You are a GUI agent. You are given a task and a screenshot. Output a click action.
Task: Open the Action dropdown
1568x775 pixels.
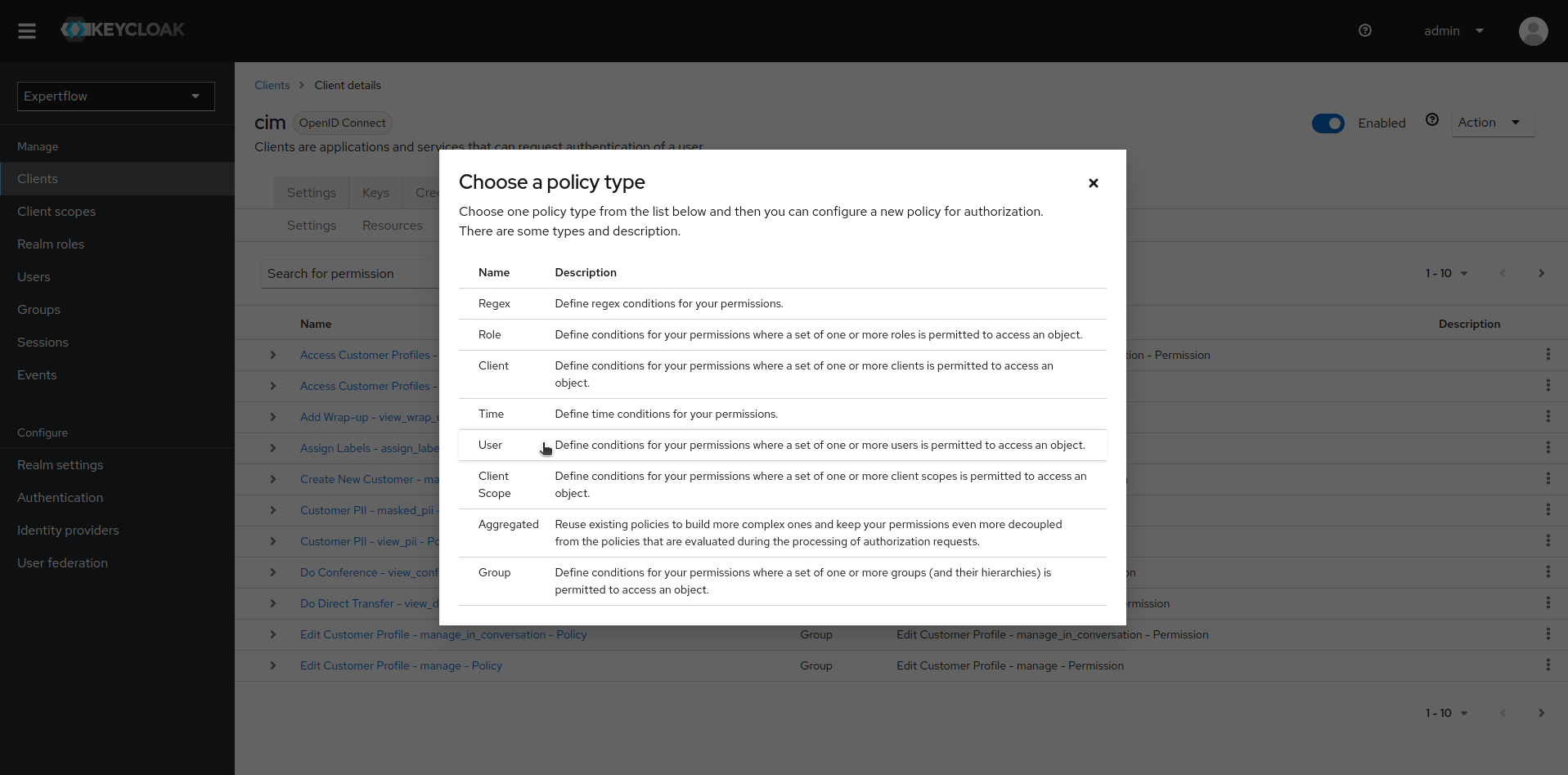(x=1491, y=123)
